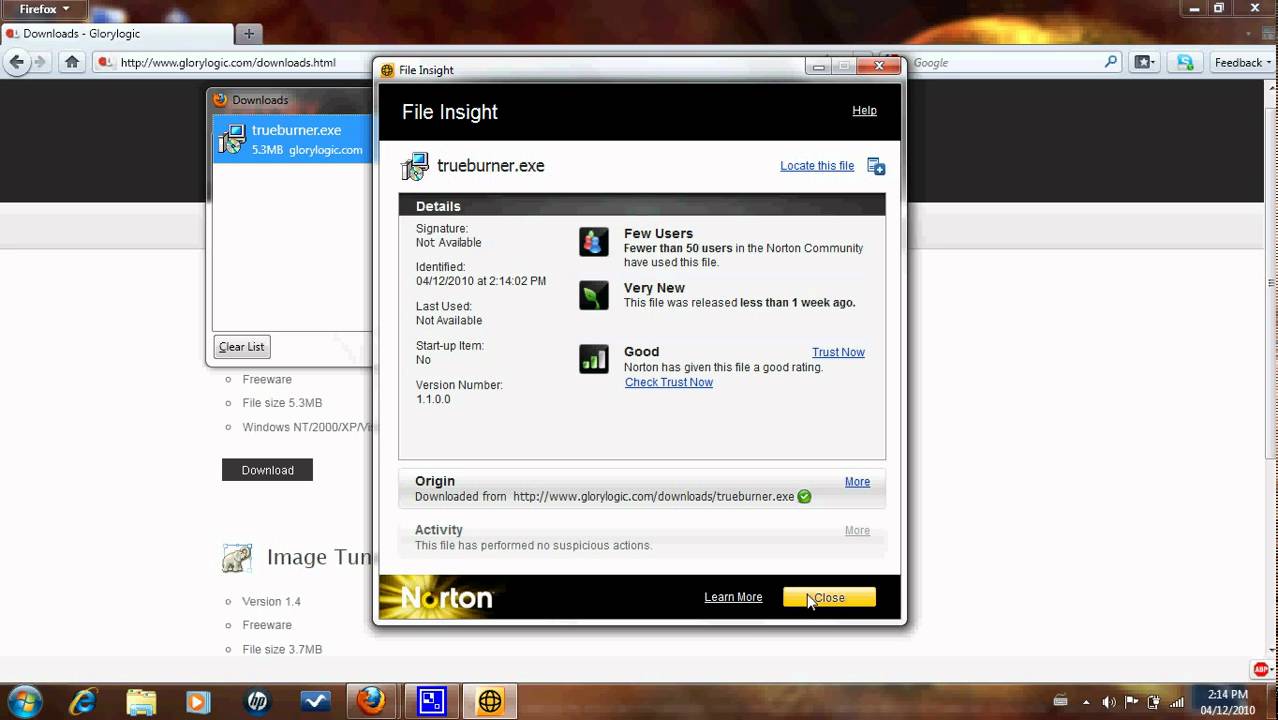This screenshot has width=1278, height=720.
Task: Open Windows Media Player from the taskbar
Action: [200, 701]
